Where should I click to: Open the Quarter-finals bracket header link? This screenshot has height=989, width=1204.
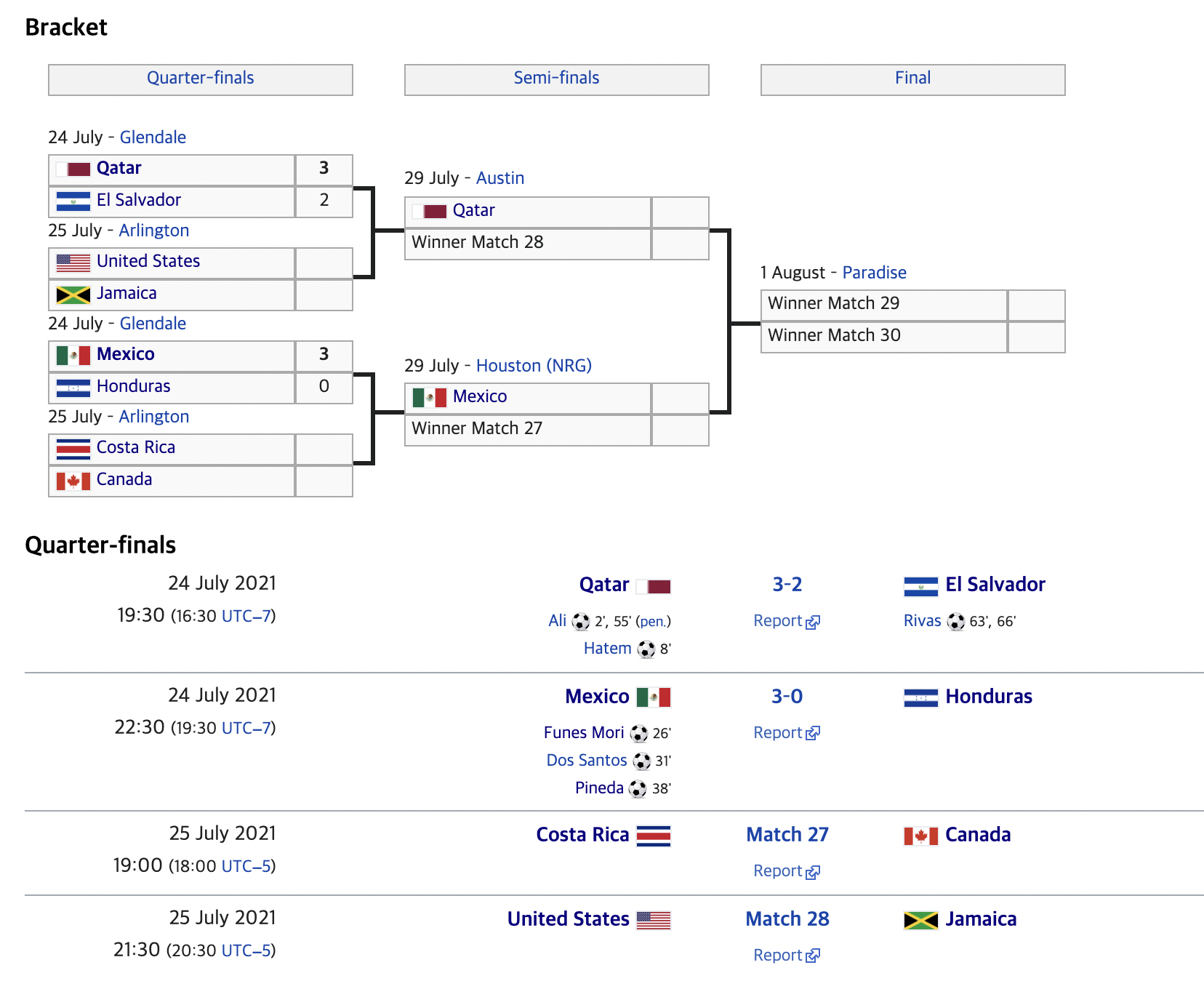[201, 78]
